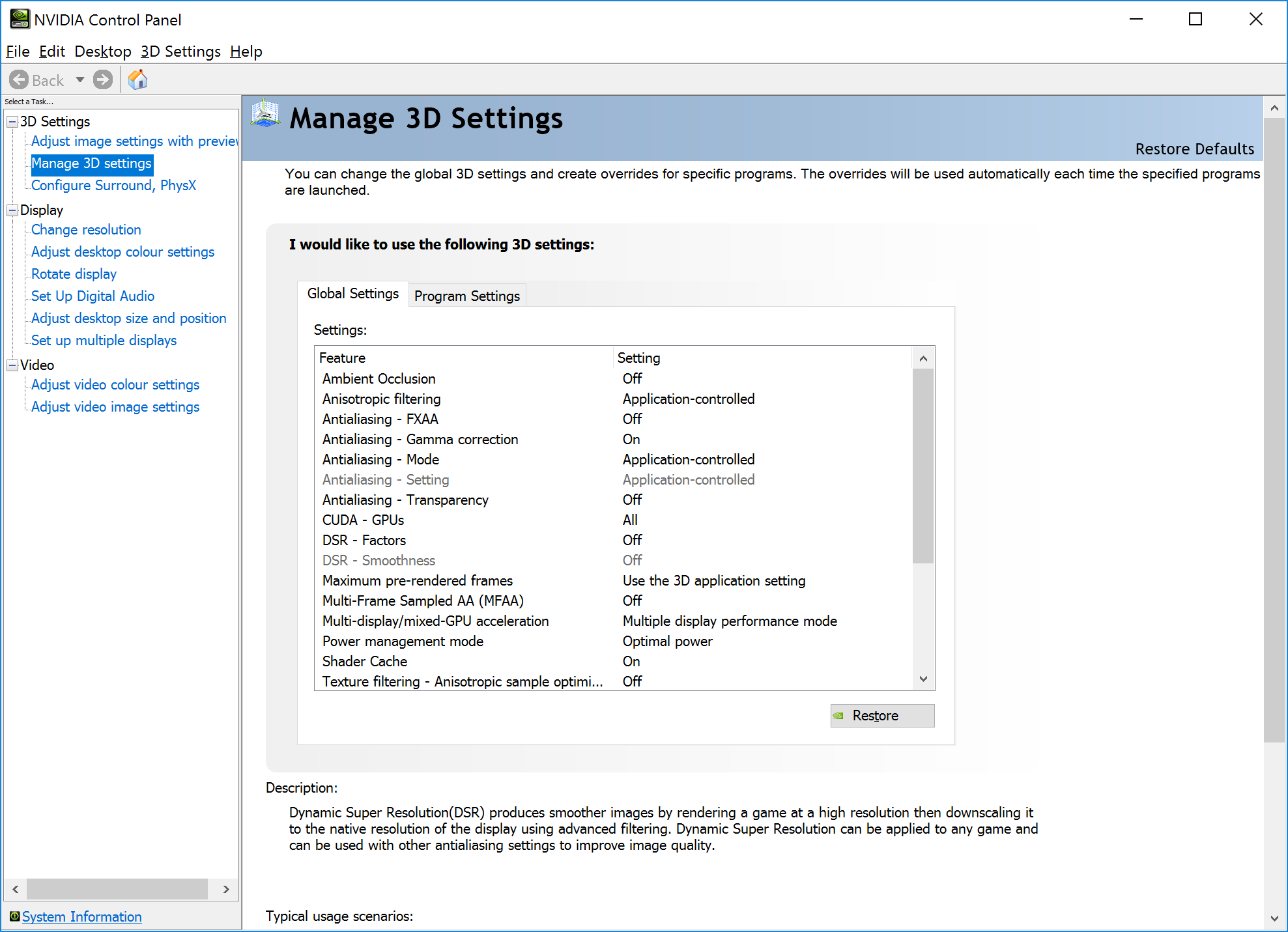Click main page scroll up arrow
1288x932 pixels.
click(1274, 107)
